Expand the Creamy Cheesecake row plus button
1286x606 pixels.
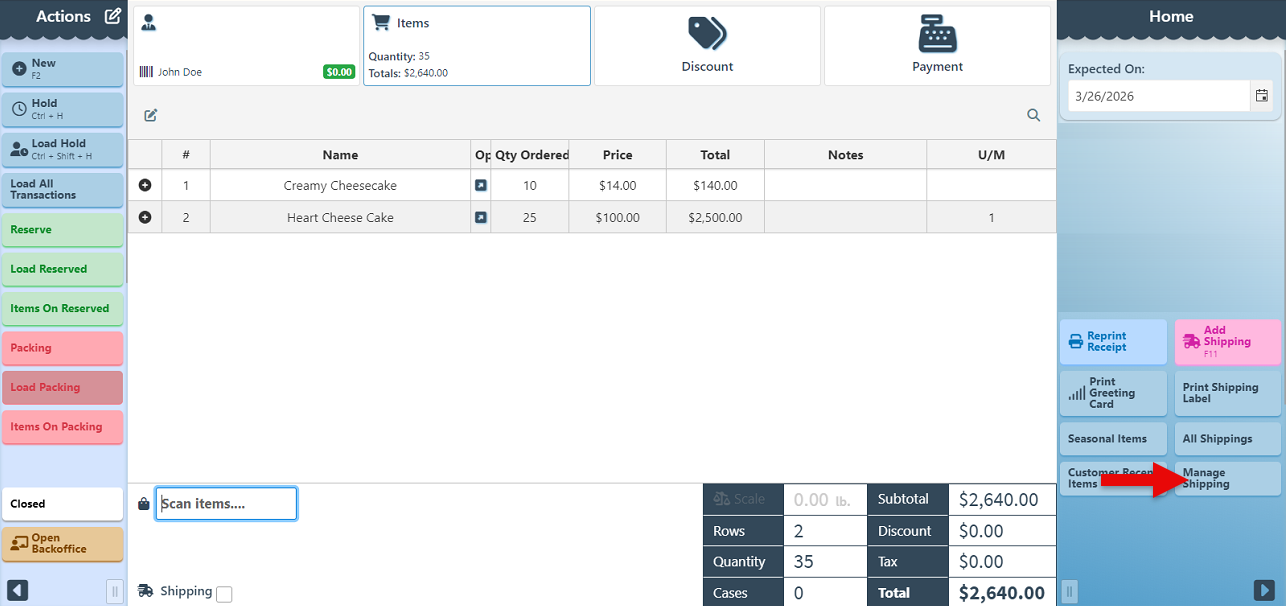coord(145,186)
